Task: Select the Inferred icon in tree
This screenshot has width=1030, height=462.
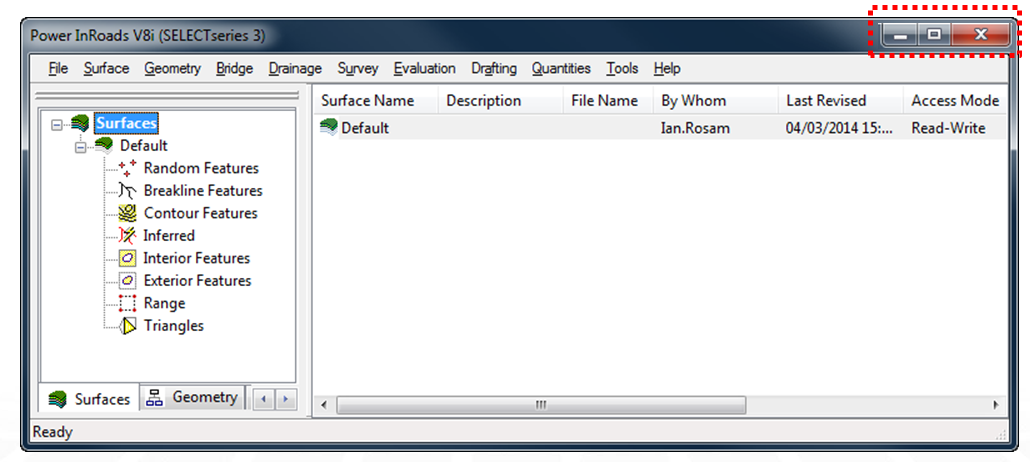Action: [x=128, y=235]
